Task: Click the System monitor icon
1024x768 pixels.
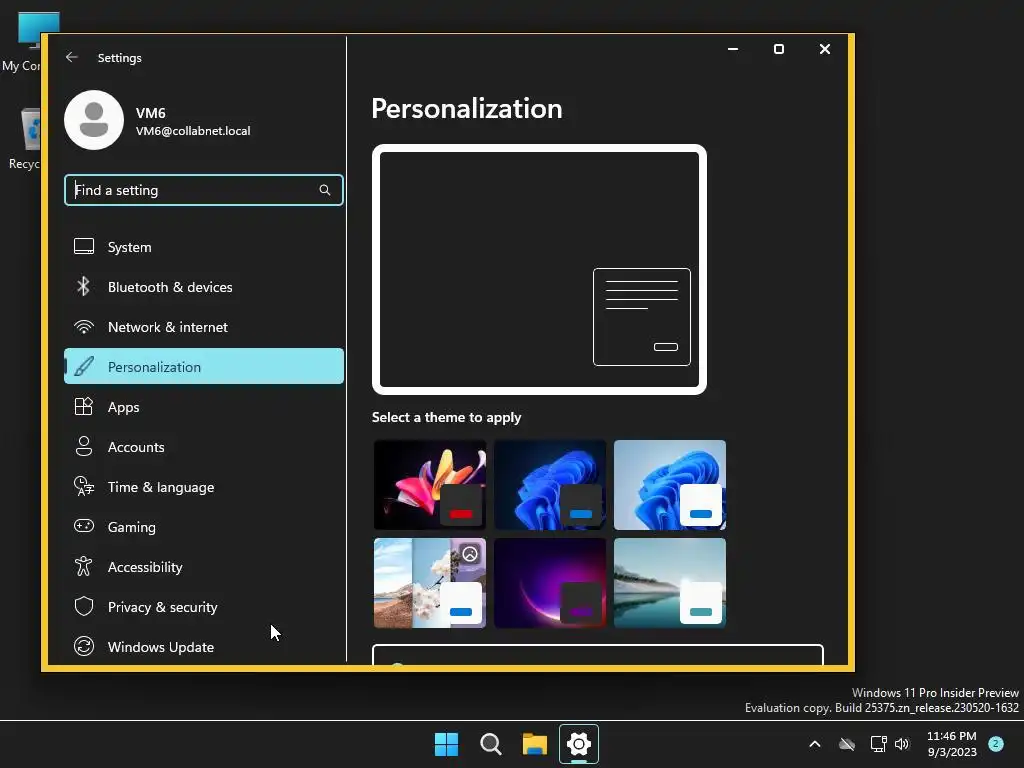Action: click(84, 247)
